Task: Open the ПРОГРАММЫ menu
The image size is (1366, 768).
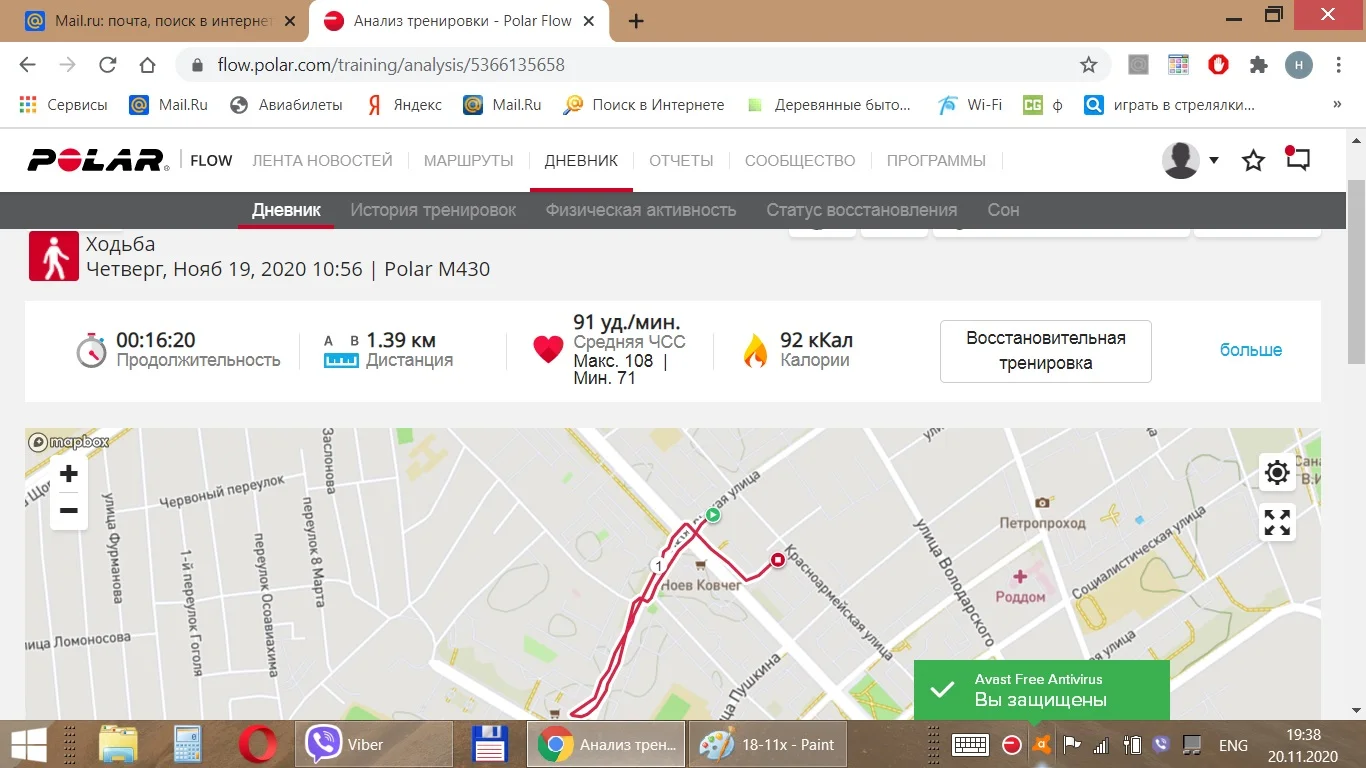Action: (936, 160)
